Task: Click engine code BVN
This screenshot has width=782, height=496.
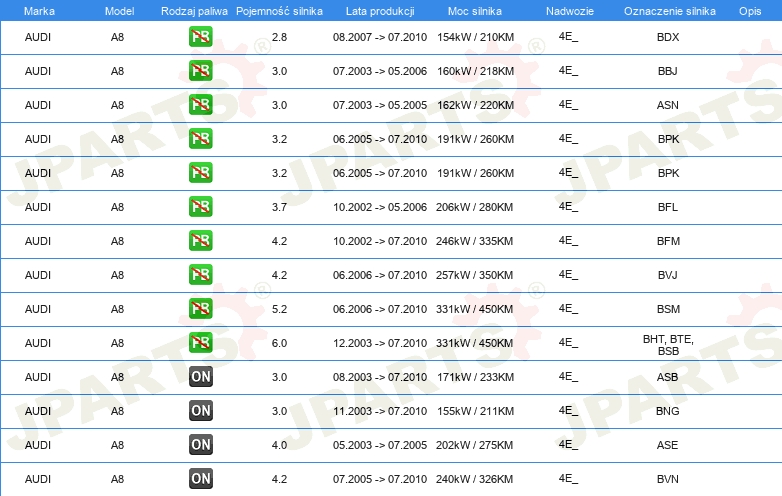Action: (x=668, y=479)
